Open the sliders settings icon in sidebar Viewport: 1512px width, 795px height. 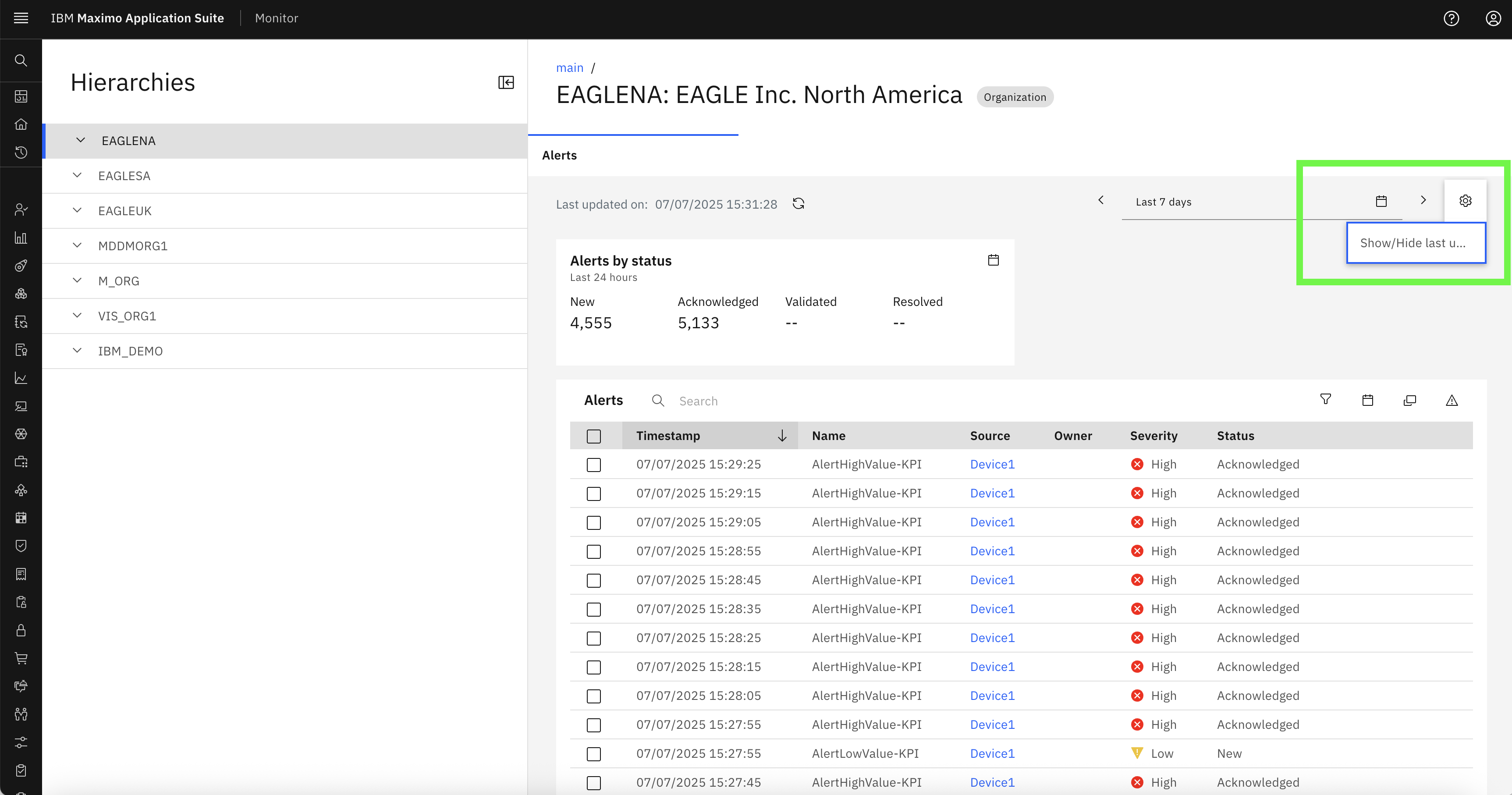[21, 743]
